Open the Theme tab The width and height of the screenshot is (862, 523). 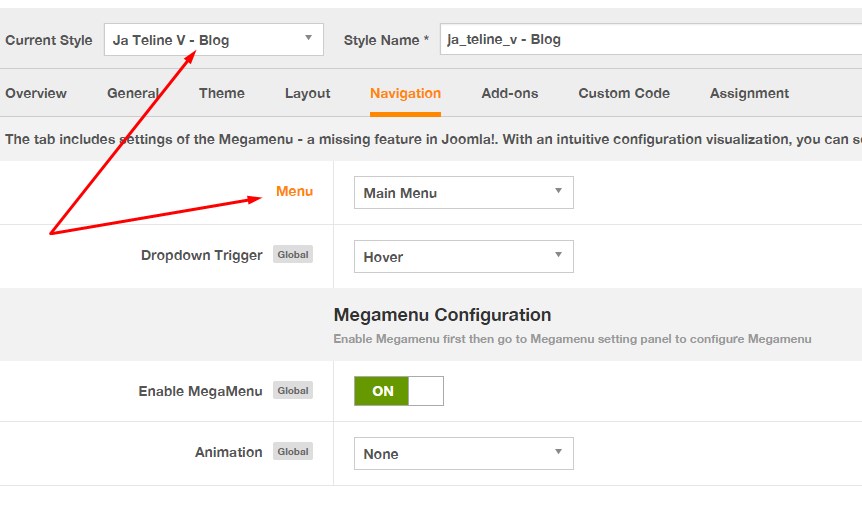[x=222, y=93]
